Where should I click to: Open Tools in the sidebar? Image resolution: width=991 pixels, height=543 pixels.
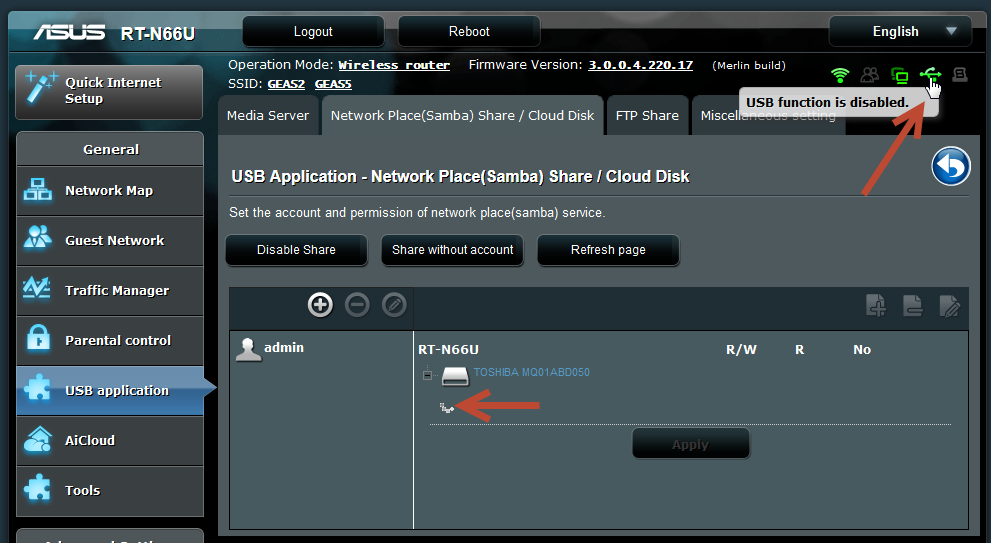click(x=109, y=491)
